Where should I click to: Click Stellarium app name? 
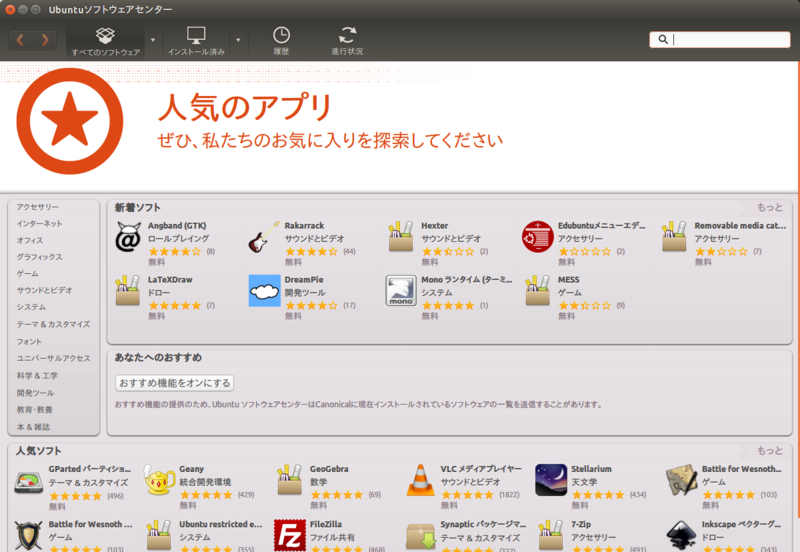coord(591,469)
